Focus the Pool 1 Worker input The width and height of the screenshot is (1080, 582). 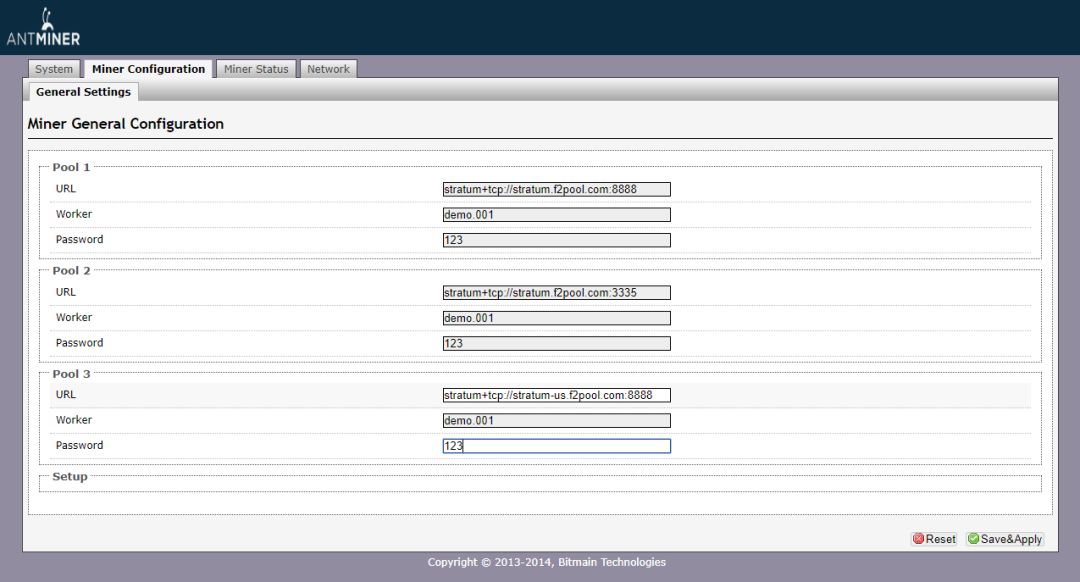(x=556, y=215)
